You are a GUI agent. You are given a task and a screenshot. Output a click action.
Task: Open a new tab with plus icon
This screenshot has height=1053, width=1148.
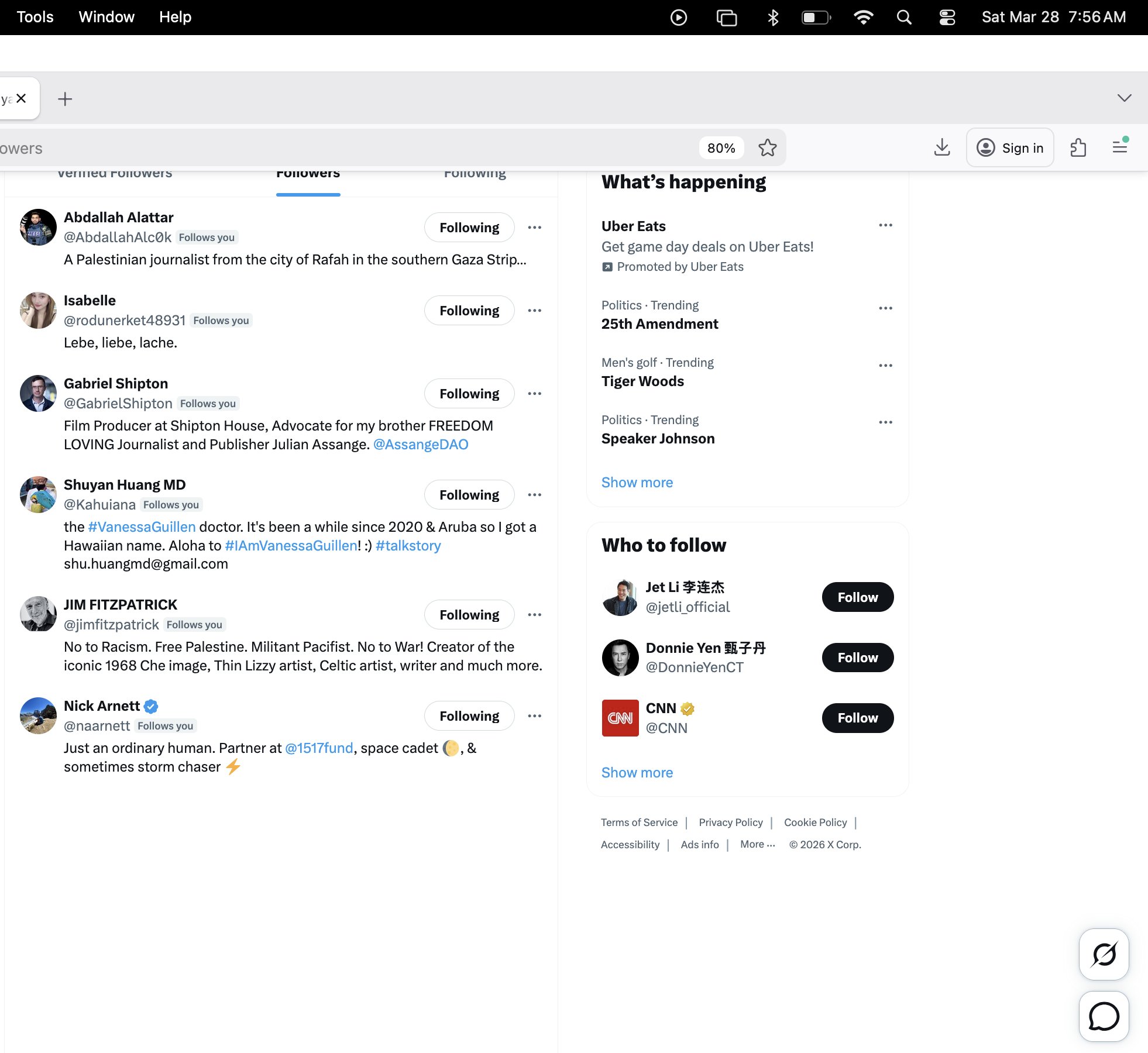[65, 99]
